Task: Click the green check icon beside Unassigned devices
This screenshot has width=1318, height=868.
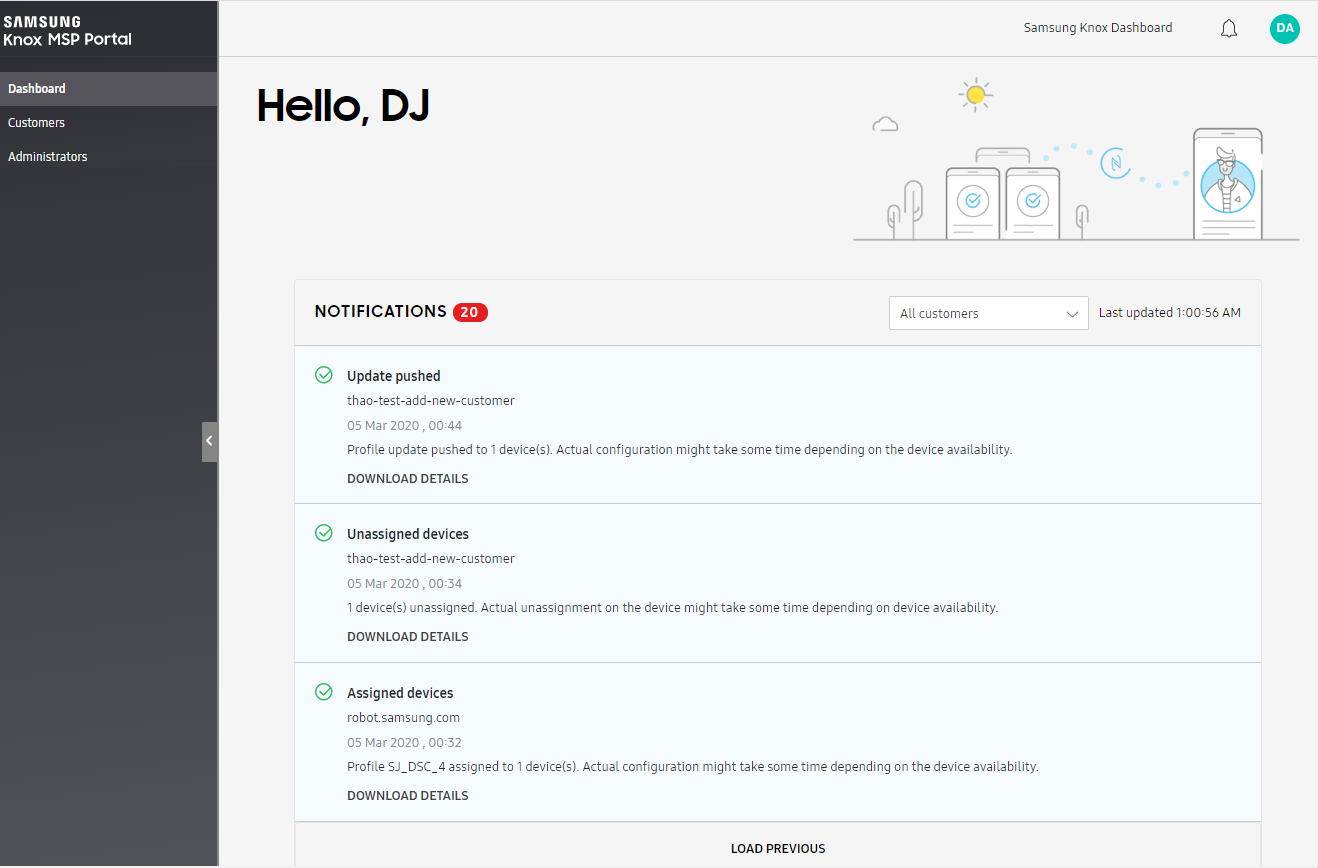Action: click(324, 533)
